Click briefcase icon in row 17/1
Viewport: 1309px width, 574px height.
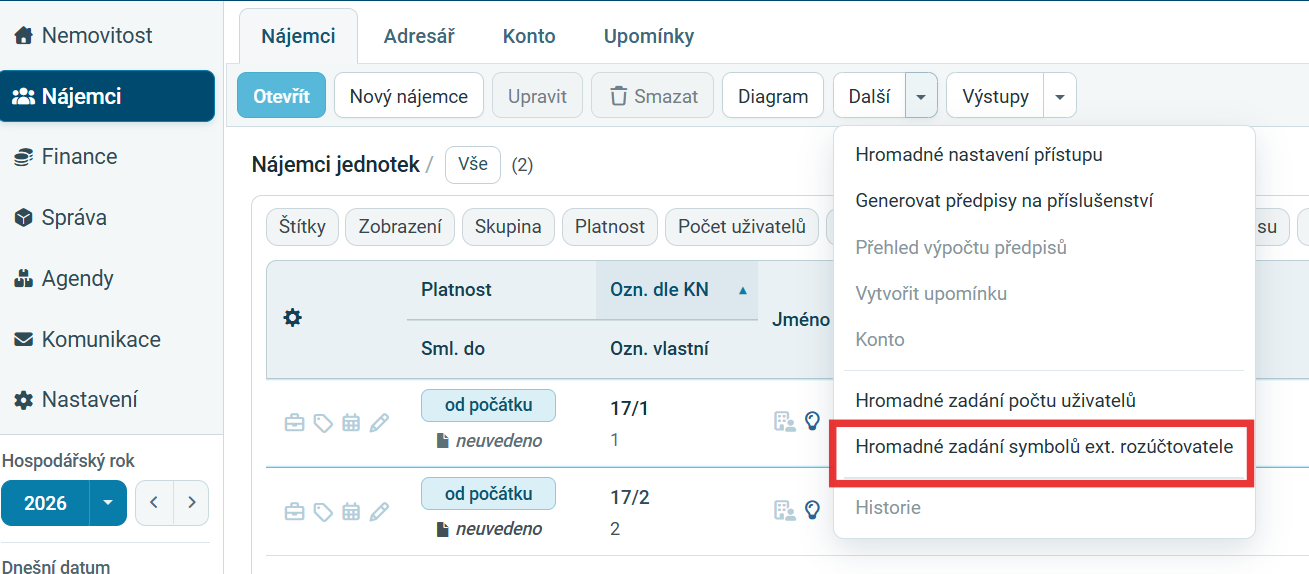(294, 423)
